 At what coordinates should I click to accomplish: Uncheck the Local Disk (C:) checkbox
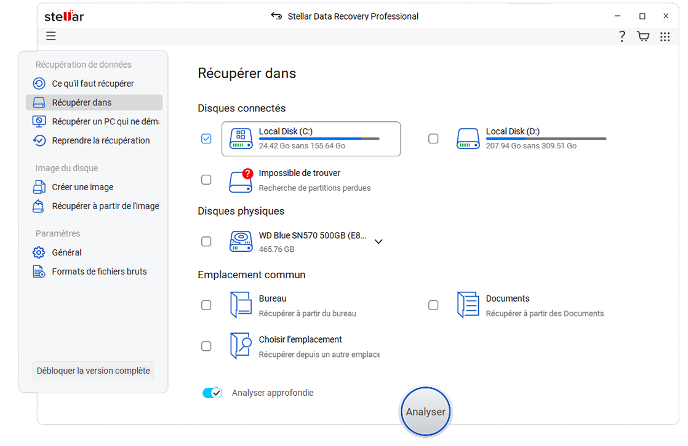click(206, 139)
